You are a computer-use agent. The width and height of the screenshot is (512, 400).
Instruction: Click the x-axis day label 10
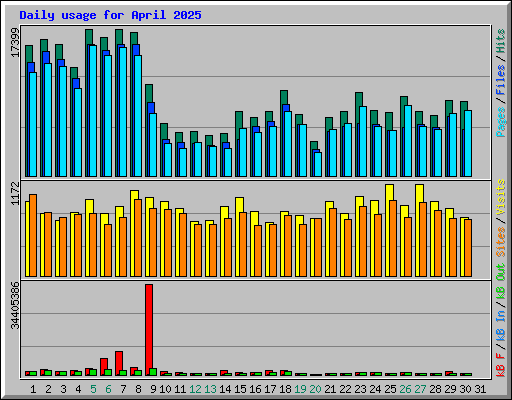click(165, 389)
